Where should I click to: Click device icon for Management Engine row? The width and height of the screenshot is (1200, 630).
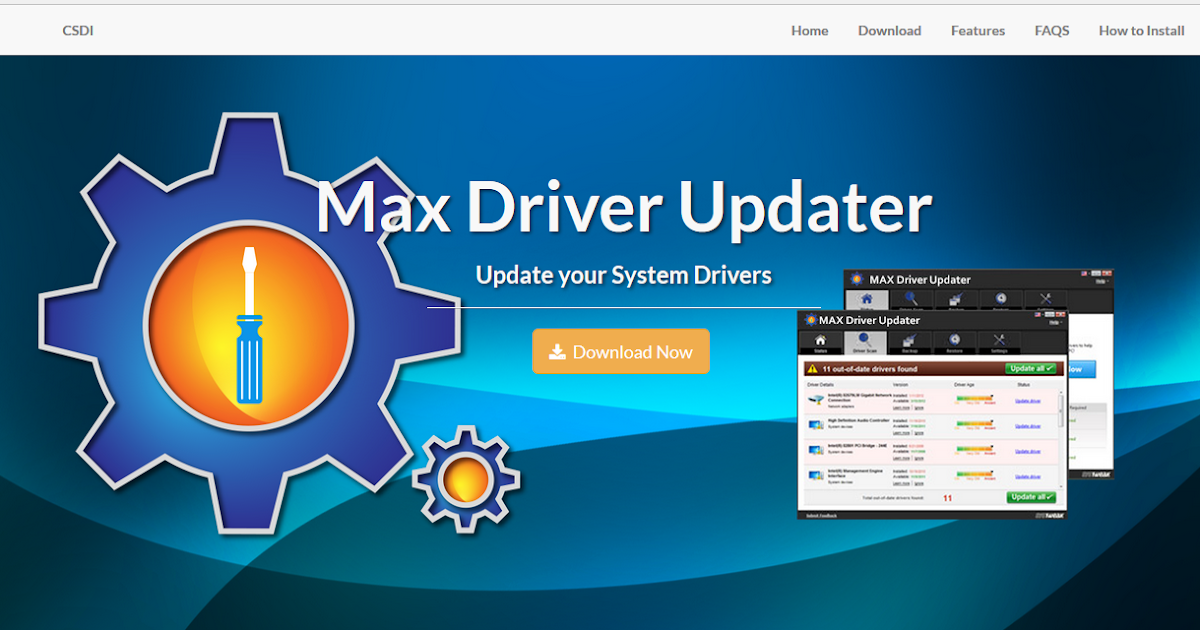point(816,476)
